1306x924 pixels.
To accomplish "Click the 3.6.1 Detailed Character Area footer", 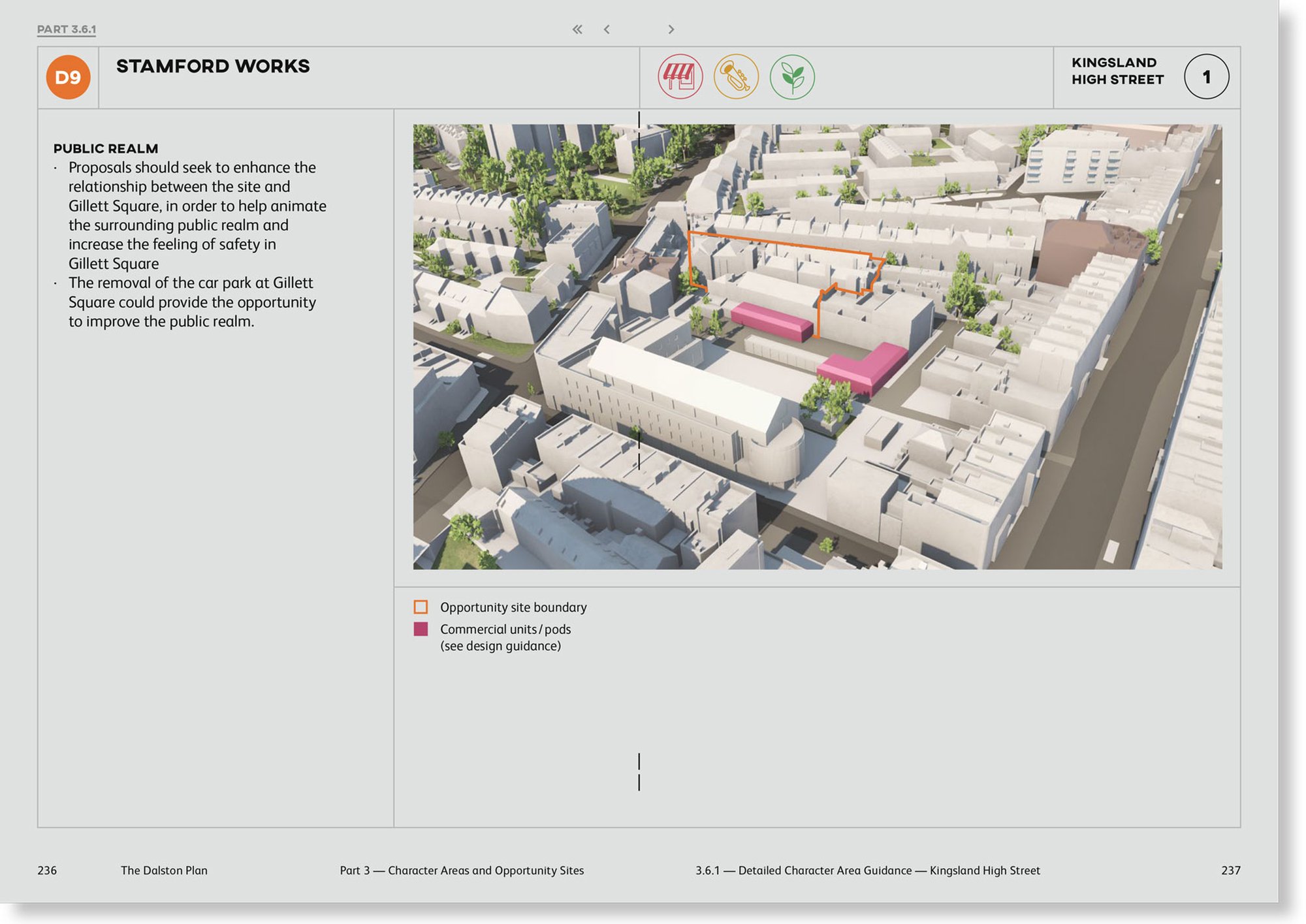I will tap(867, 870).
